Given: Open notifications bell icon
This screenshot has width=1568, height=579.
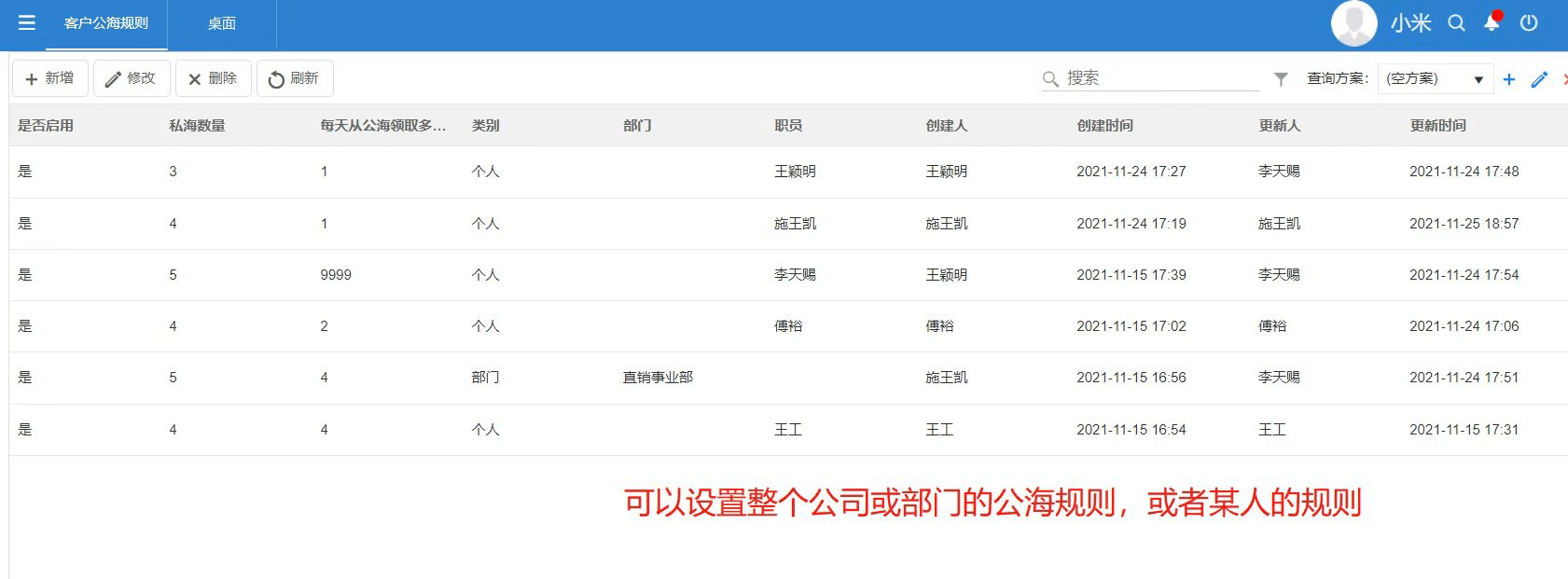Looking at the screenshot, I should tap(1492, 23).
